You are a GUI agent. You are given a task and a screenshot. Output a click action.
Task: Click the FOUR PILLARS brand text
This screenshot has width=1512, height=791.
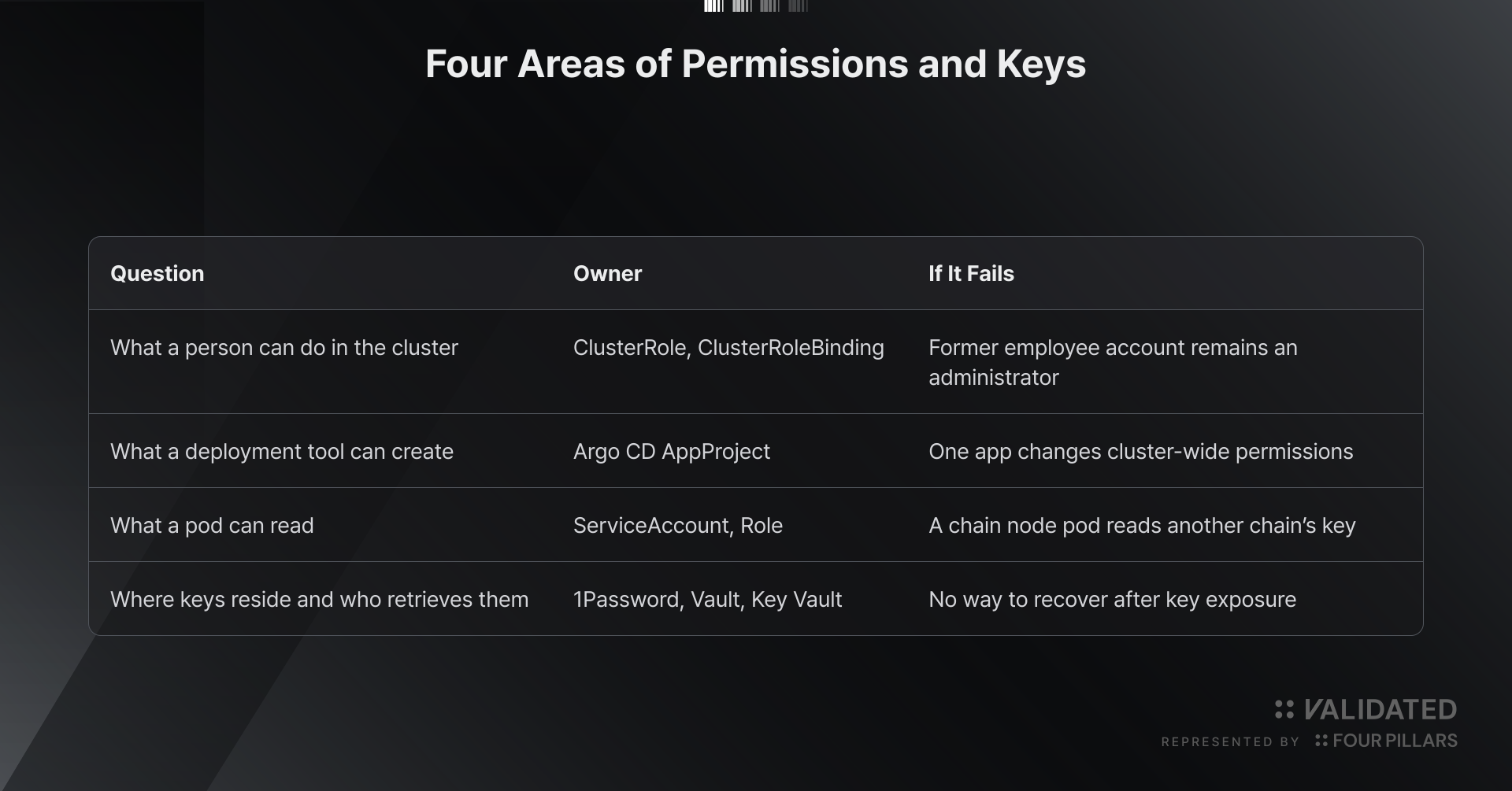click(x=1395, y=741)
